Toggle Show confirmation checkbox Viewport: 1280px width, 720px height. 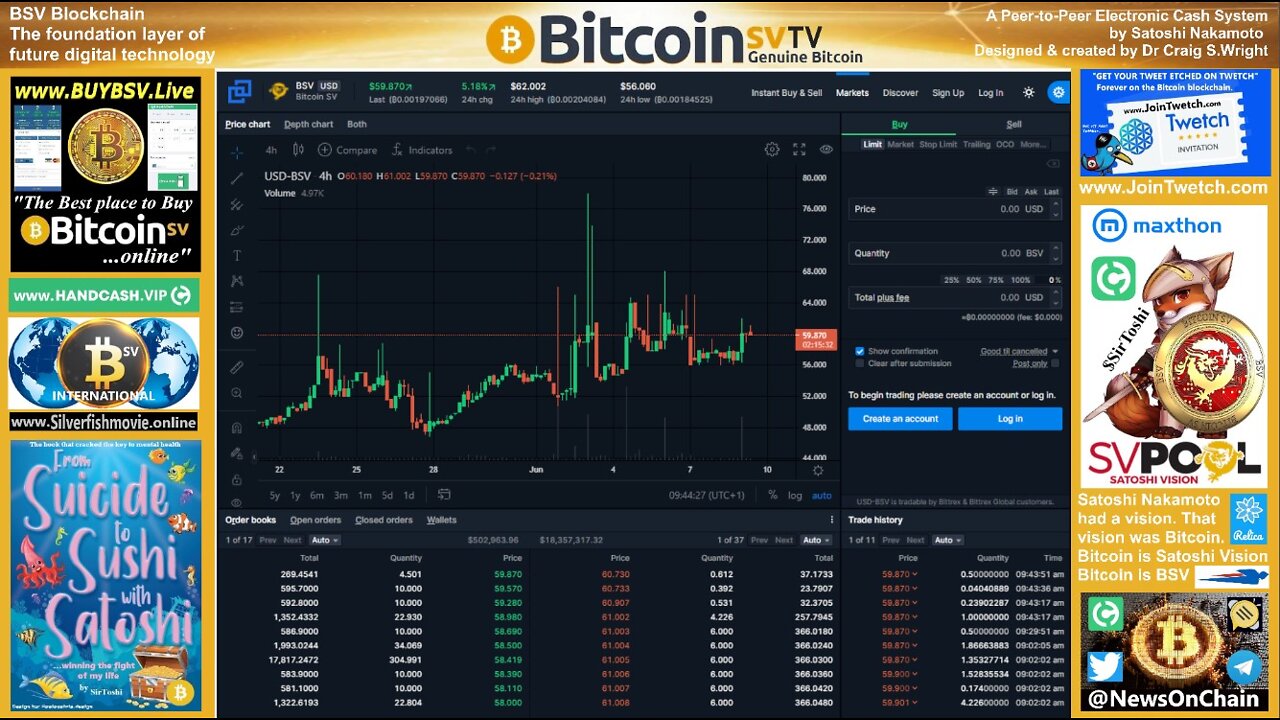[859, 351]
